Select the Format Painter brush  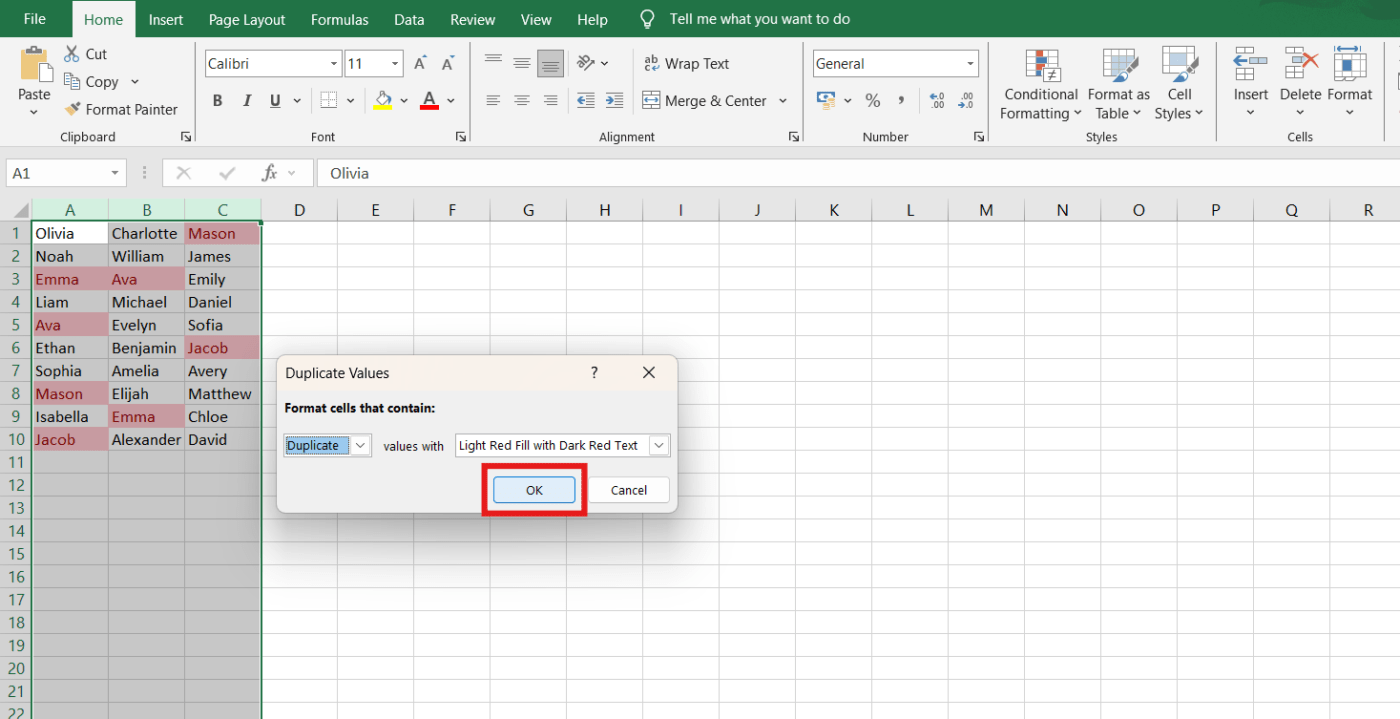coord(72,109)
